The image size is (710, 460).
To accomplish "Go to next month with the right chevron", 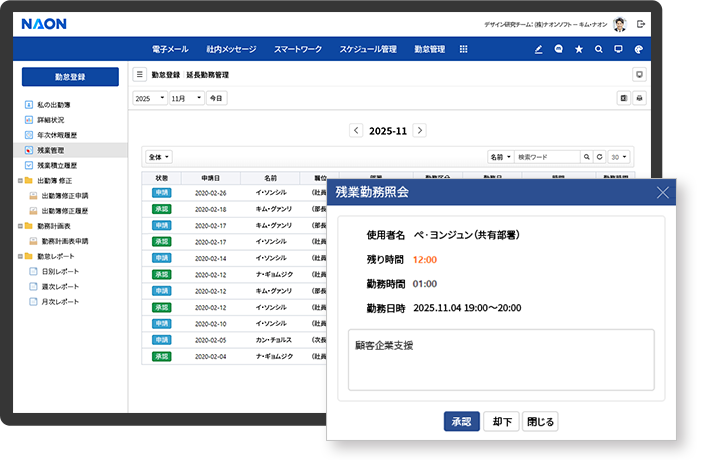I will point(420,130).
